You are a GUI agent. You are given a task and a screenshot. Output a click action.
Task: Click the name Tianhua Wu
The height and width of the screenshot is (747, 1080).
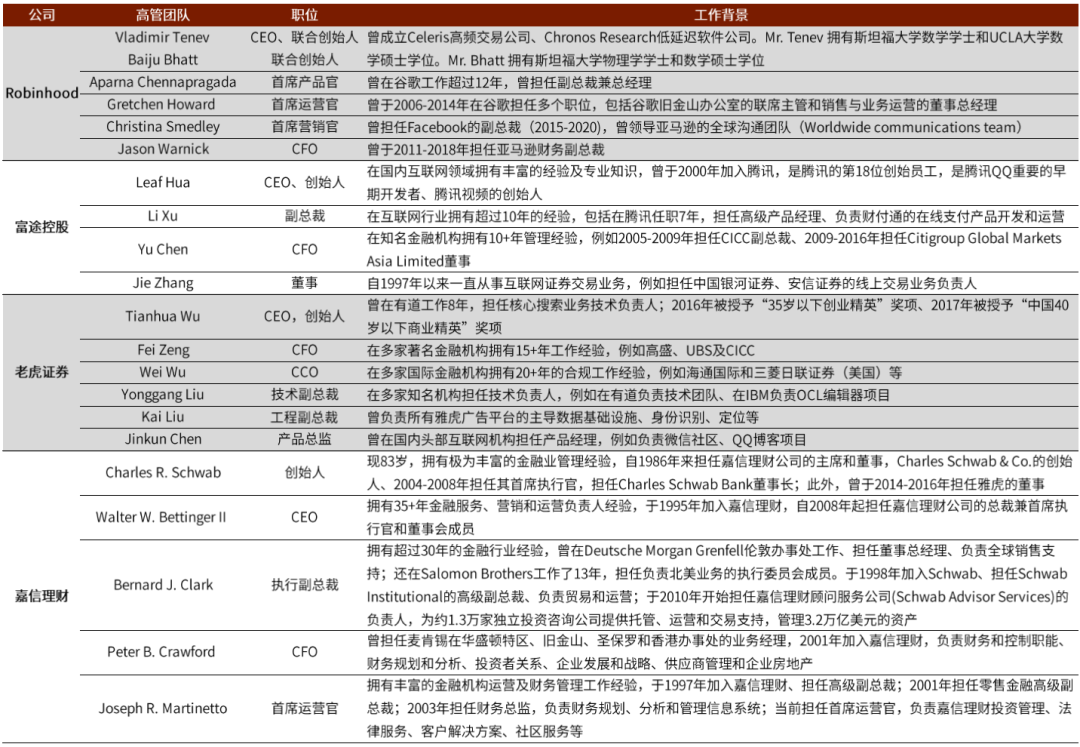[x=163, y=316]
